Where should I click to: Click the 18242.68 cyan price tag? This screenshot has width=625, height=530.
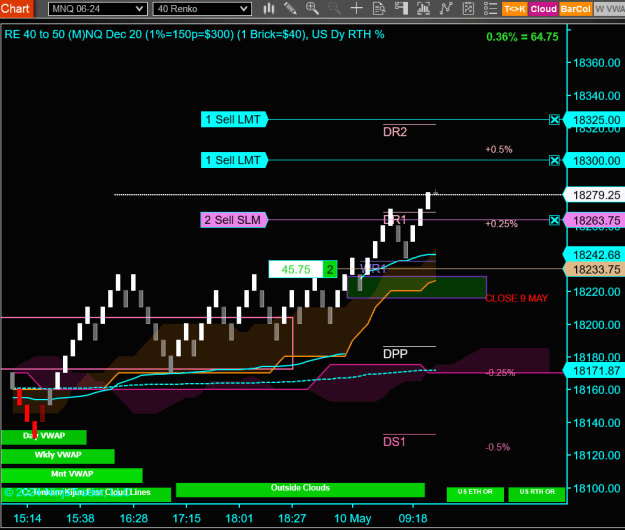pyautogui.click(x=594, y=255)
